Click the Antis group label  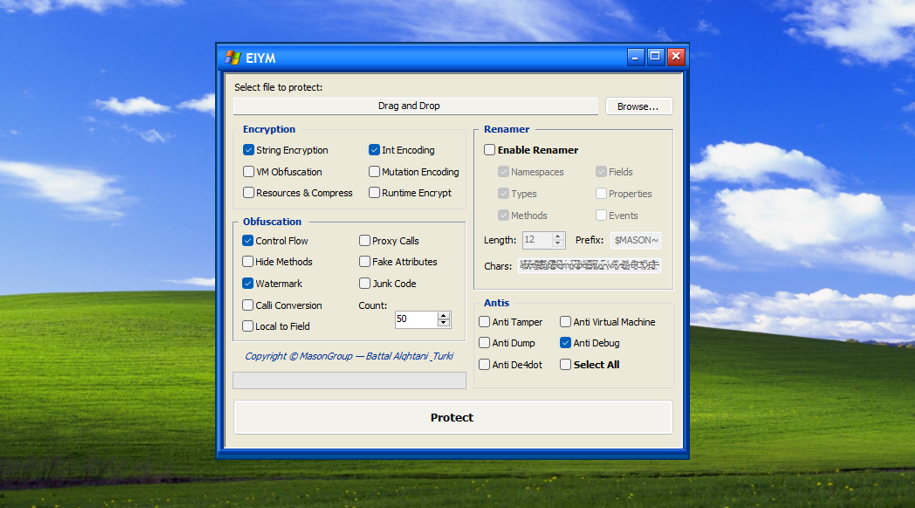(497, 303)
